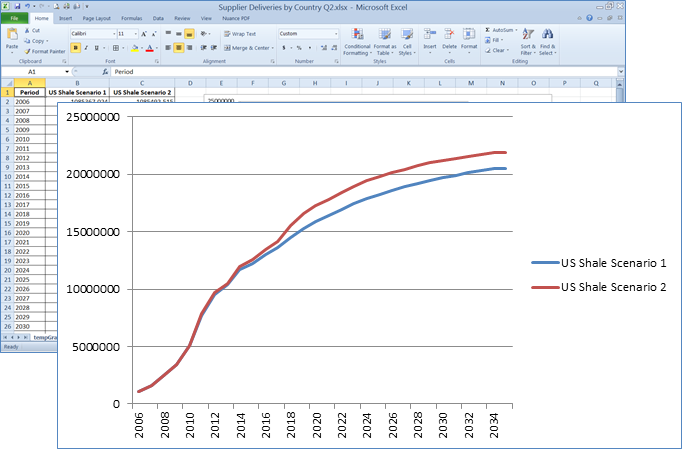683x450 pixels.
Task: Toggle Italic formatting
Action: point(87,48)
